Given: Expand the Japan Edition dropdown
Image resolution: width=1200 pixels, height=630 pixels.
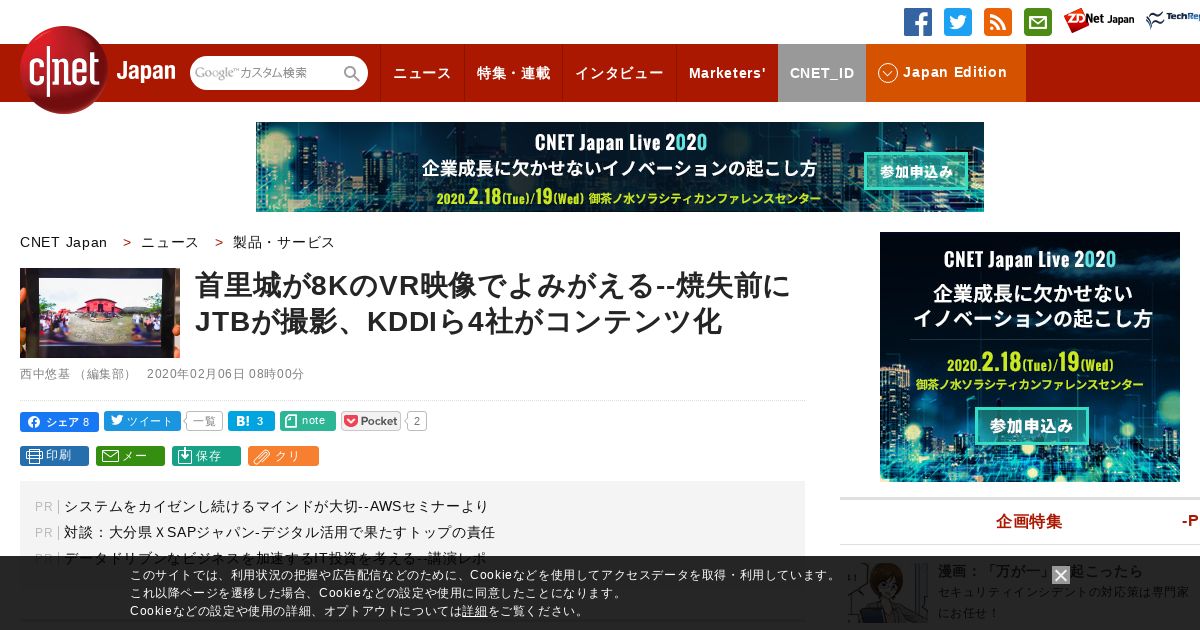Looking at the screenshot, I should coord(945,73).
